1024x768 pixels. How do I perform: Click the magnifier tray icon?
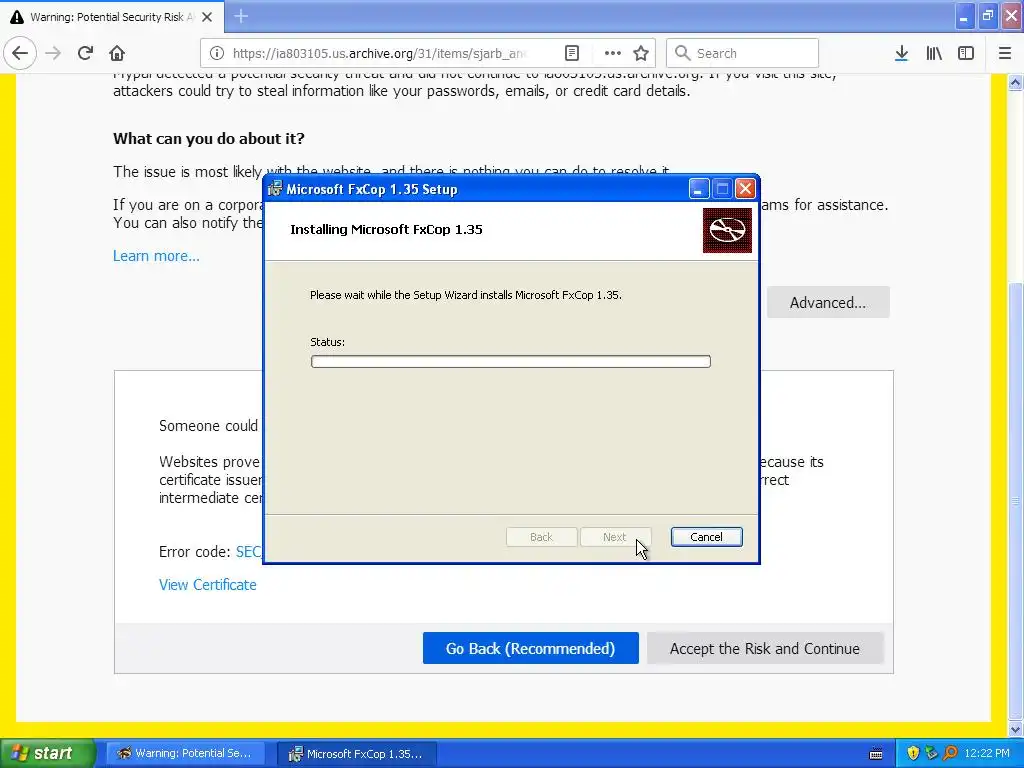[x=950, y=753]
